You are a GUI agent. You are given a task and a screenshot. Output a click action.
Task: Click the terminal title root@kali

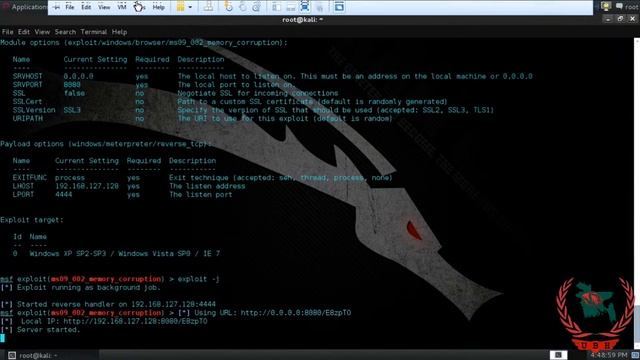pyautogui.click(x=302, y=20)
